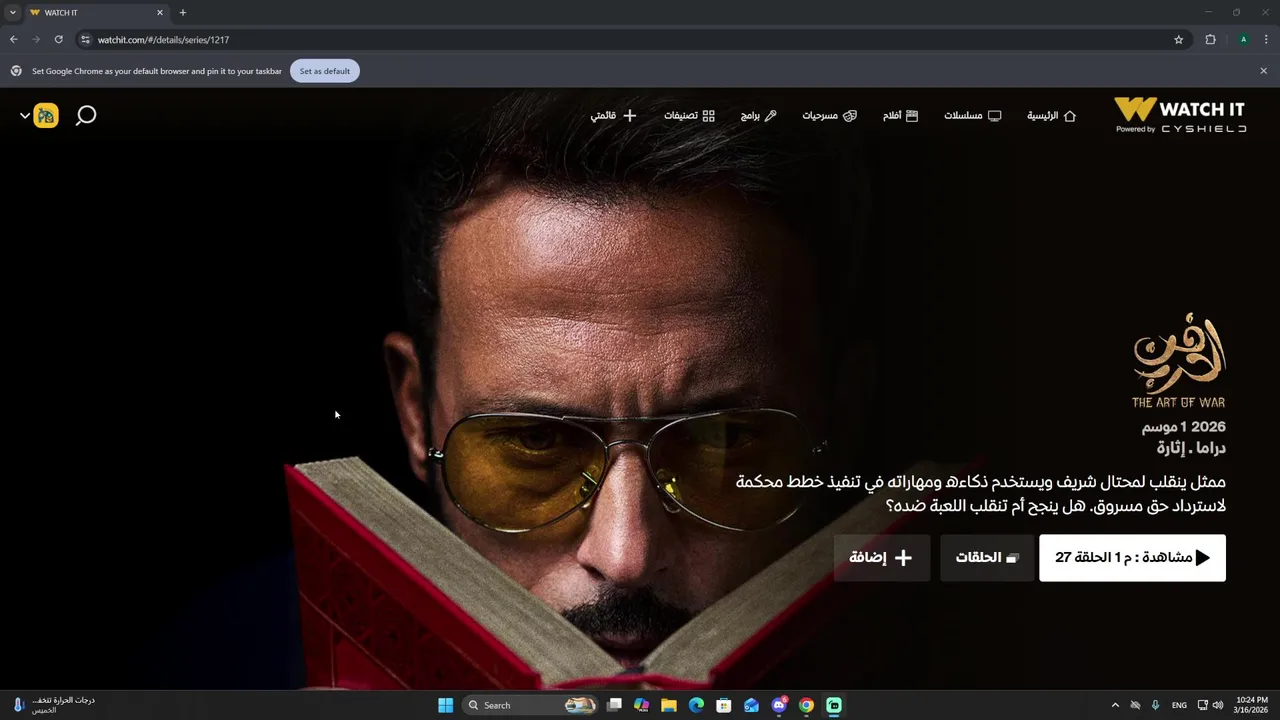
Task: Switch to Chrome on taskbar
Action: [806, 705]
